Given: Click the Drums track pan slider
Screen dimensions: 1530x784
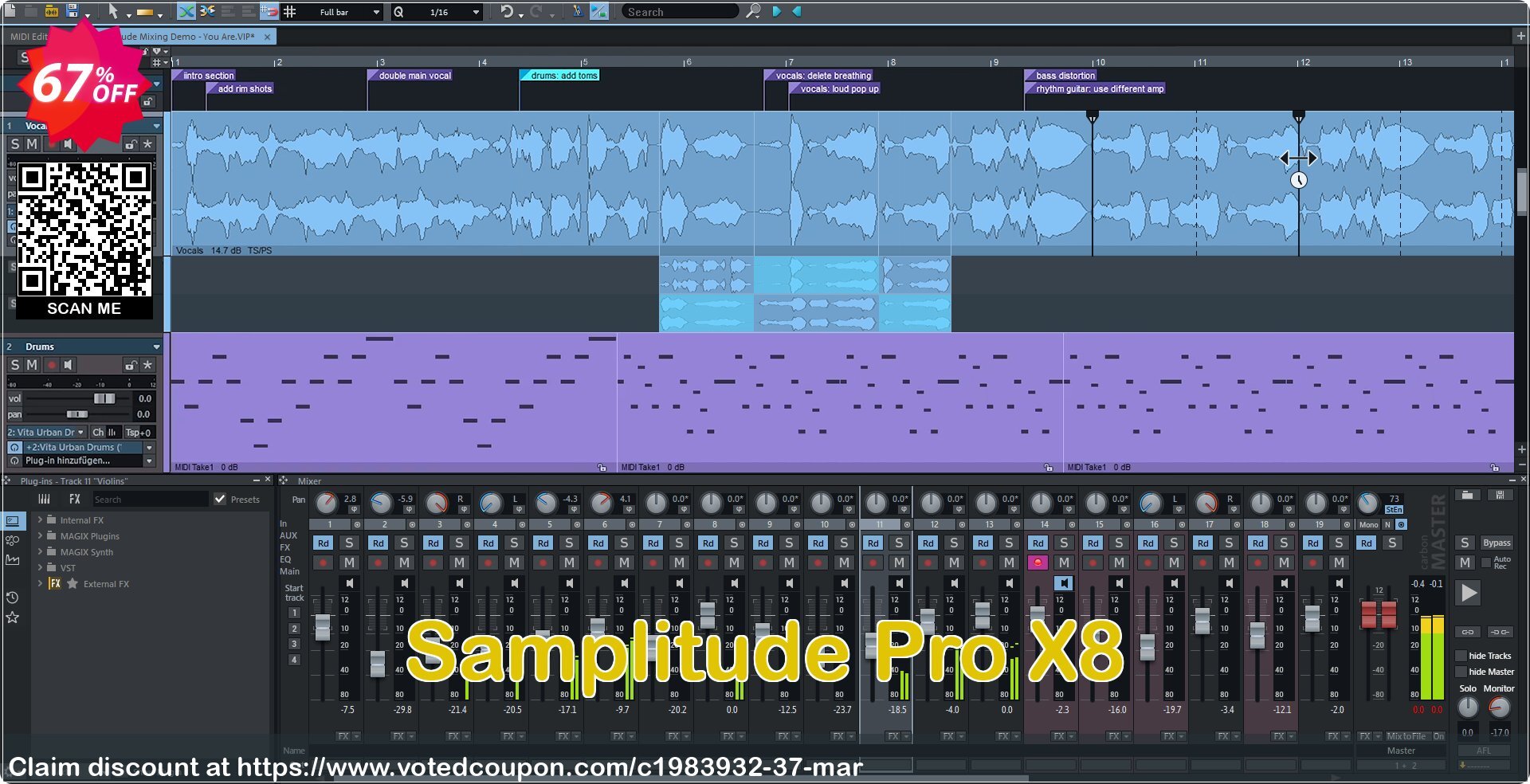Looking at the screenshot, I should coord(78,414).
